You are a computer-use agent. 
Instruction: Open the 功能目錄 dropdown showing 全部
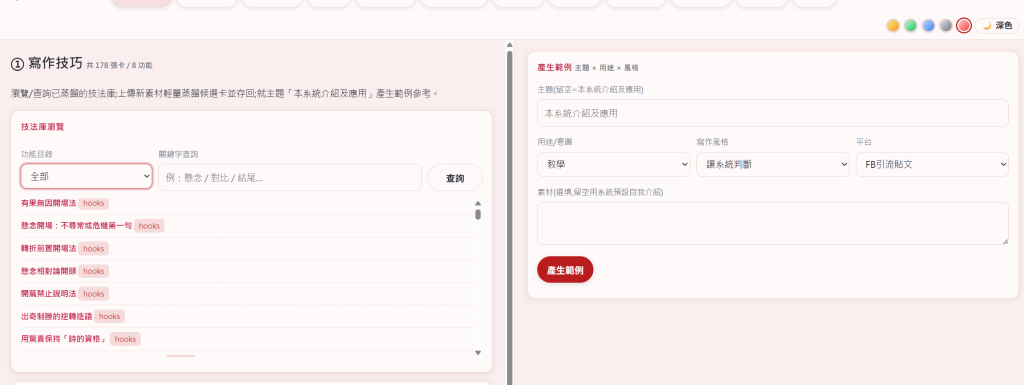[x=86, y=177]
